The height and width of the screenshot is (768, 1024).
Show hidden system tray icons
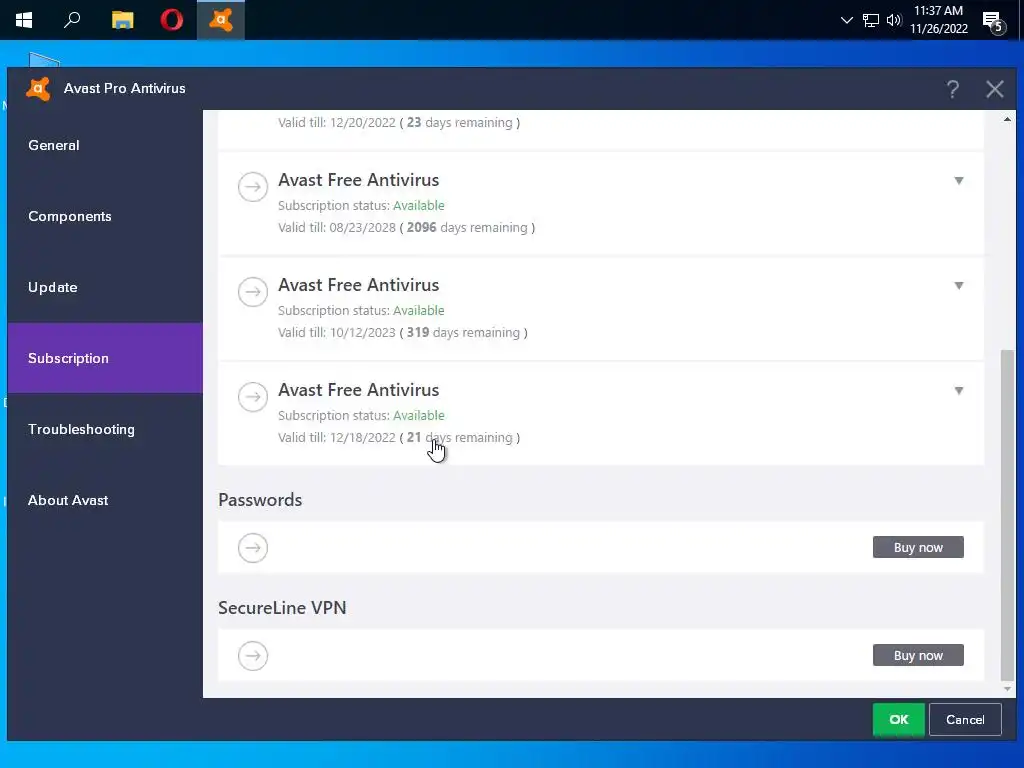coord(846,20)
